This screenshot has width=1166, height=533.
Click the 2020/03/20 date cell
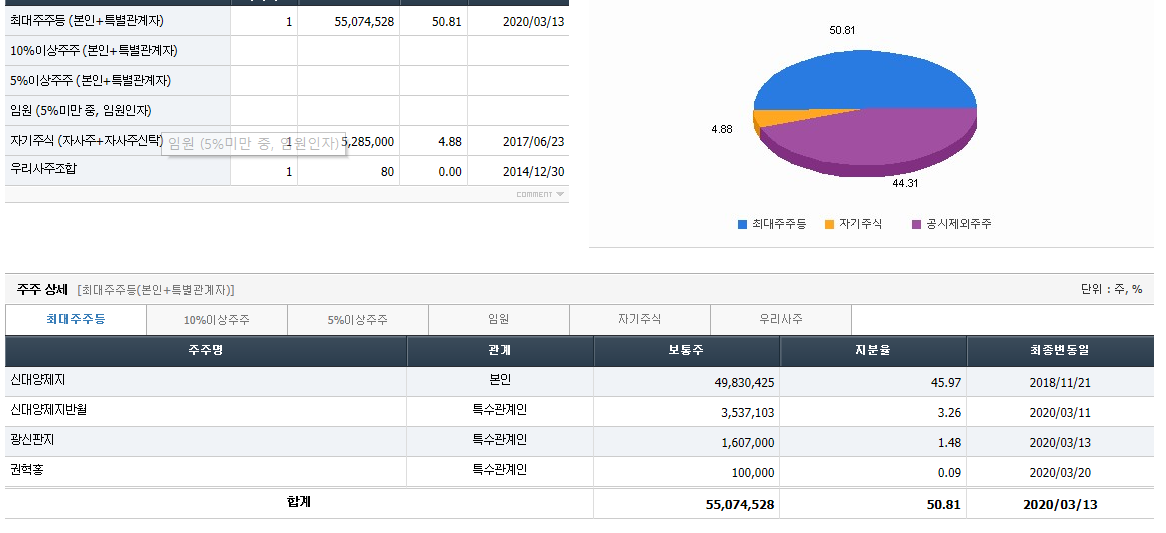(1060, 472)
